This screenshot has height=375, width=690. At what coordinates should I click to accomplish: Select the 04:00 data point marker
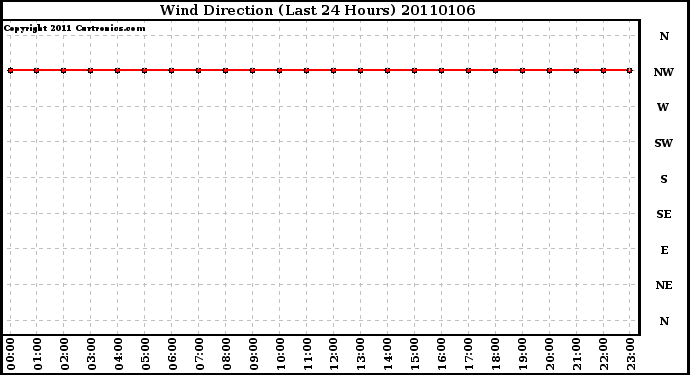(x=117, y=70)
